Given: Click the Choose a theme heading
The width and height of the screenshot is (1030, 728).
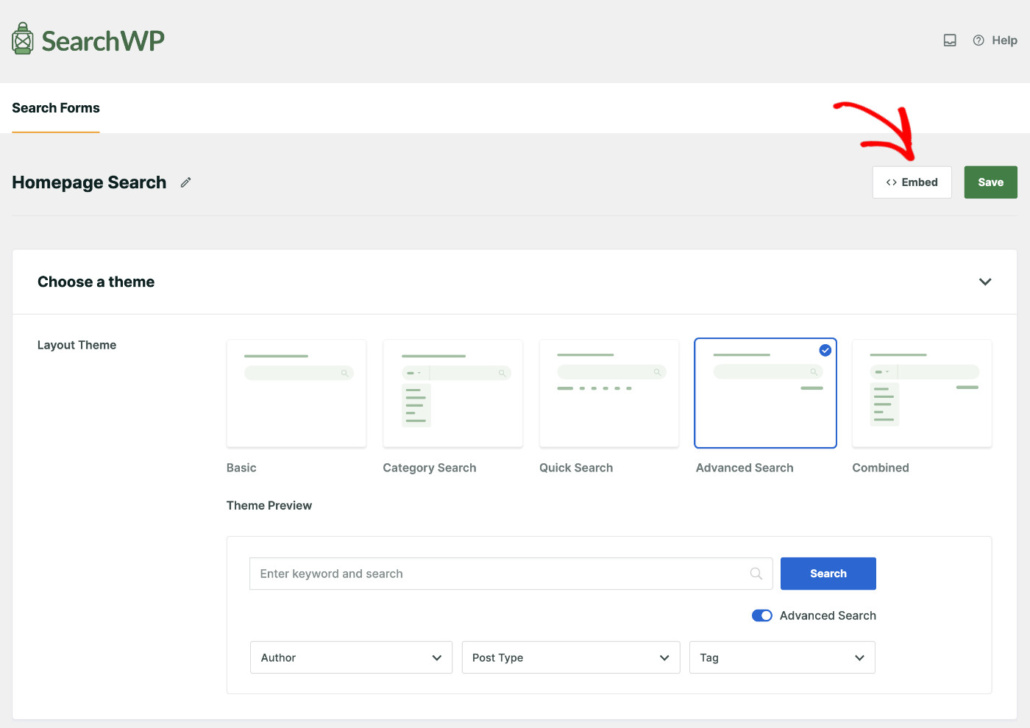Looking at the screenshot, I should (x=96, y=282).
